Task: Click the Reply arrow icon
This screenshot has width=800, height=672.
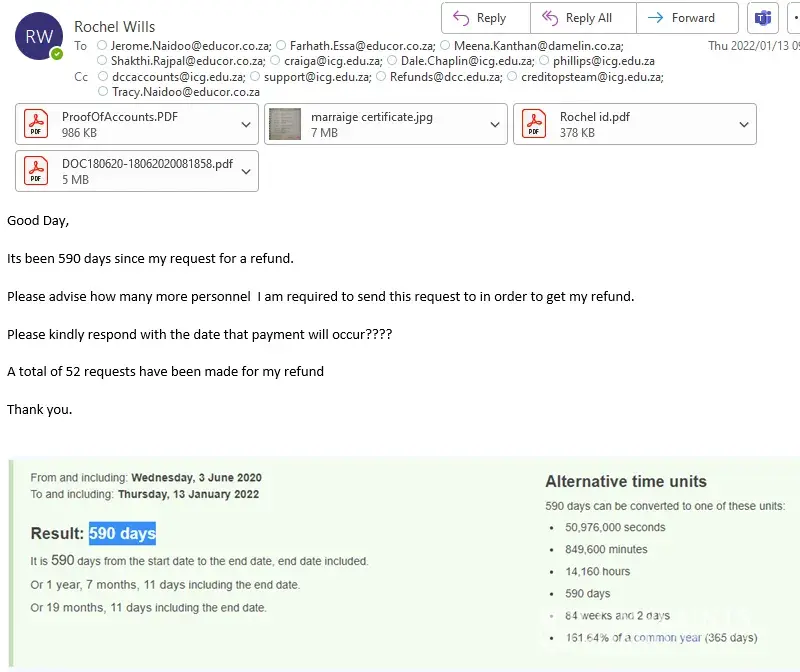Action: point(461,18)
